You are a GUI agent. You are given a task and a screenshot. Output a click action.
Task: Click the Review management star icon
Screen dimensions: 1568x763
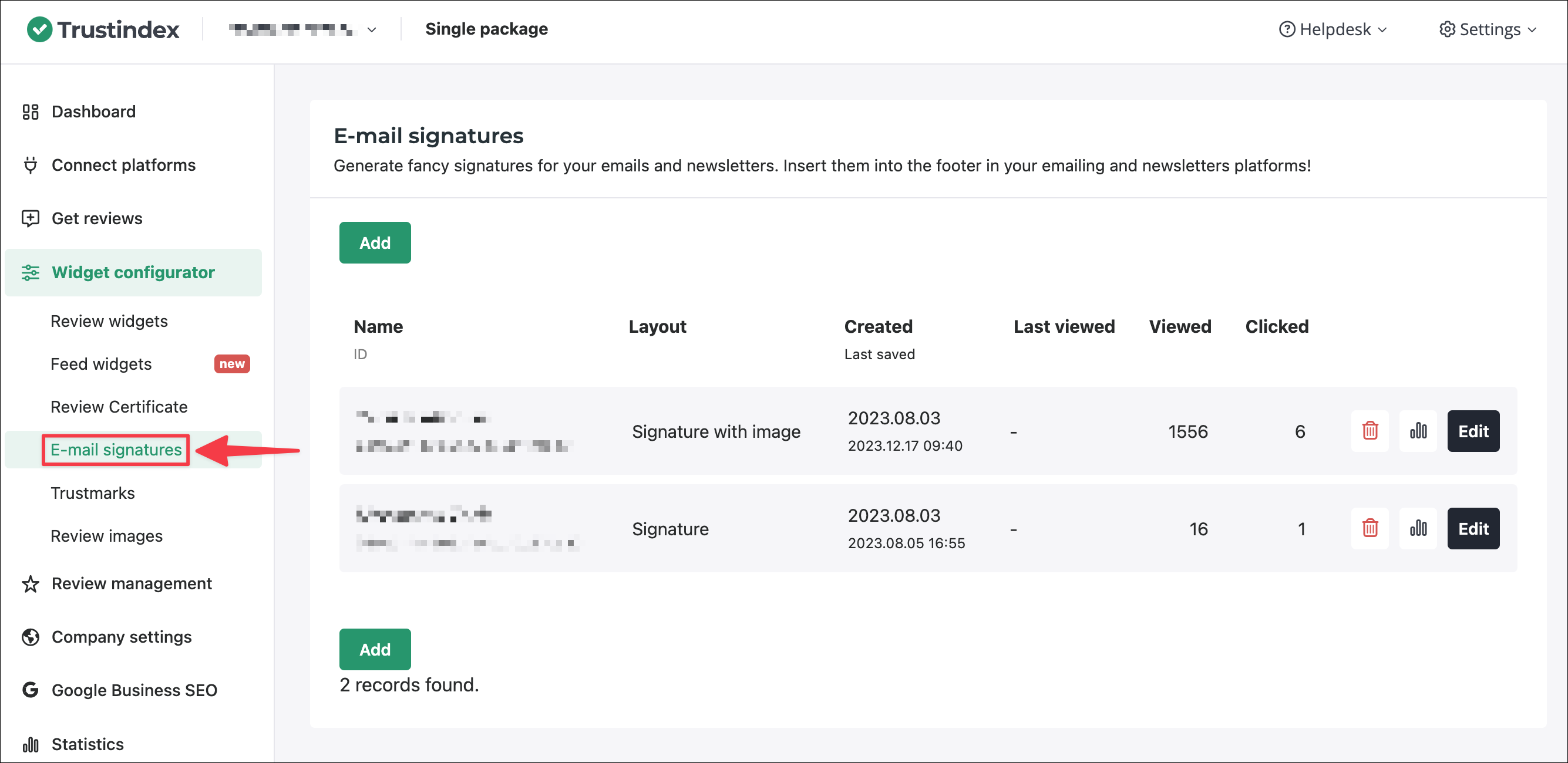31,584
